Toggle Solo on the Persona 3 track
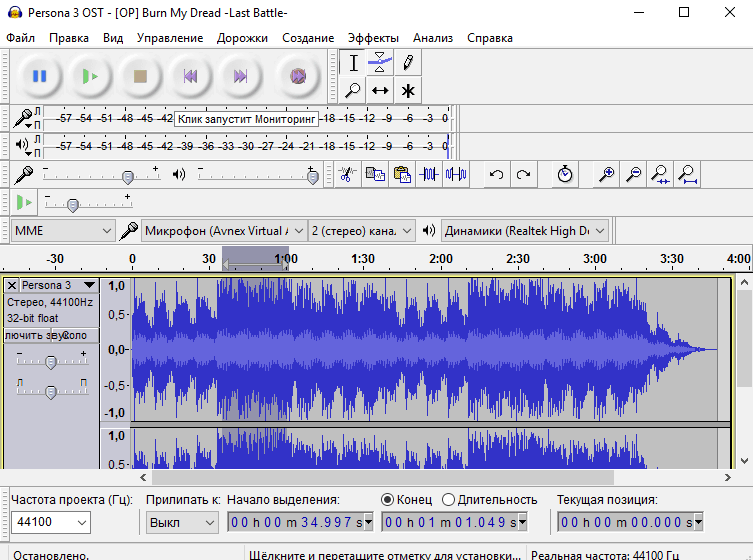The image size is (753, 560). pyautogui.click(x=76, y=335)
